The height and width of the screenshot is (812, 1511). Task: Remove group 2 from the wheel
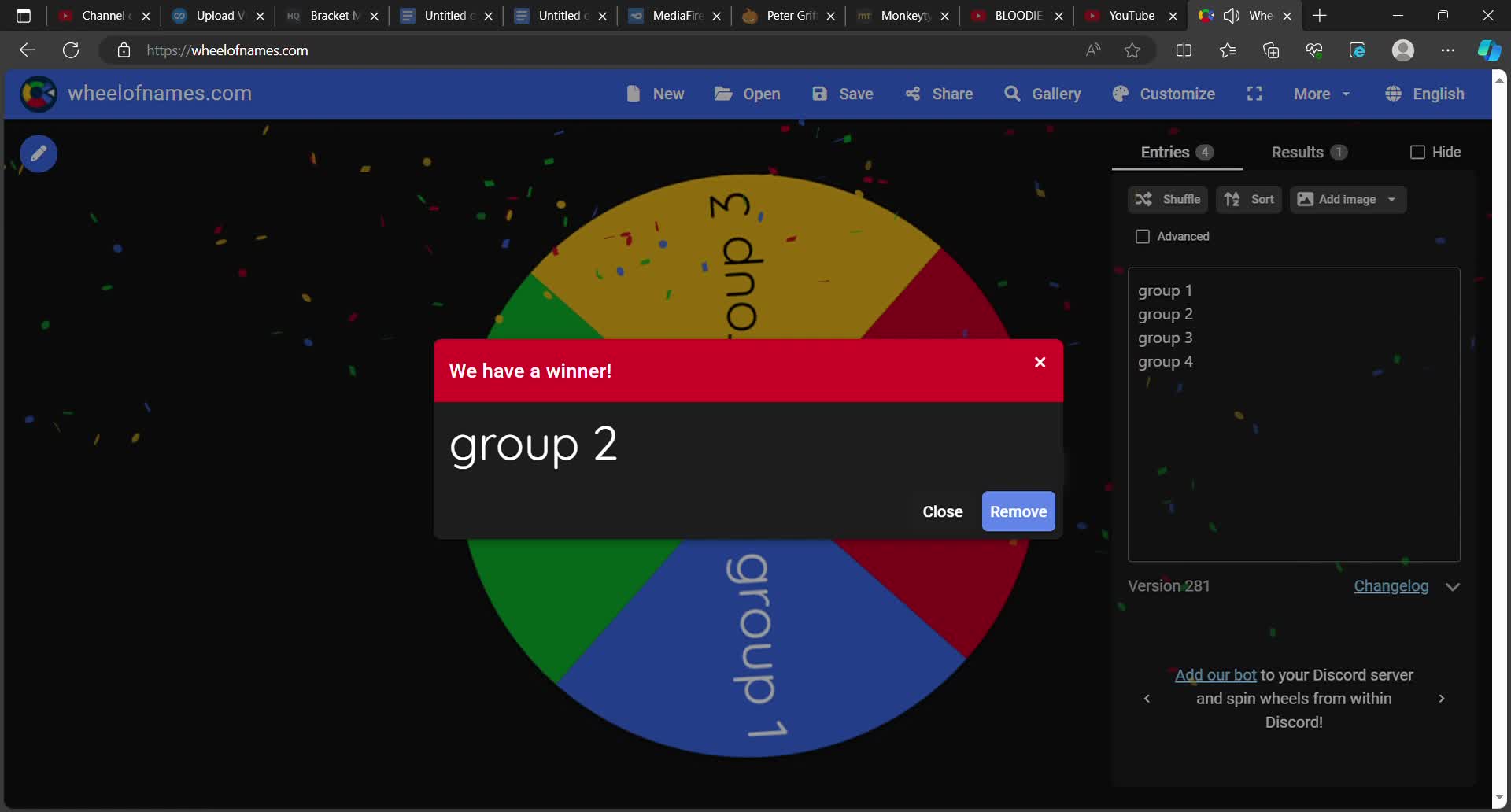click(1018, 511)
